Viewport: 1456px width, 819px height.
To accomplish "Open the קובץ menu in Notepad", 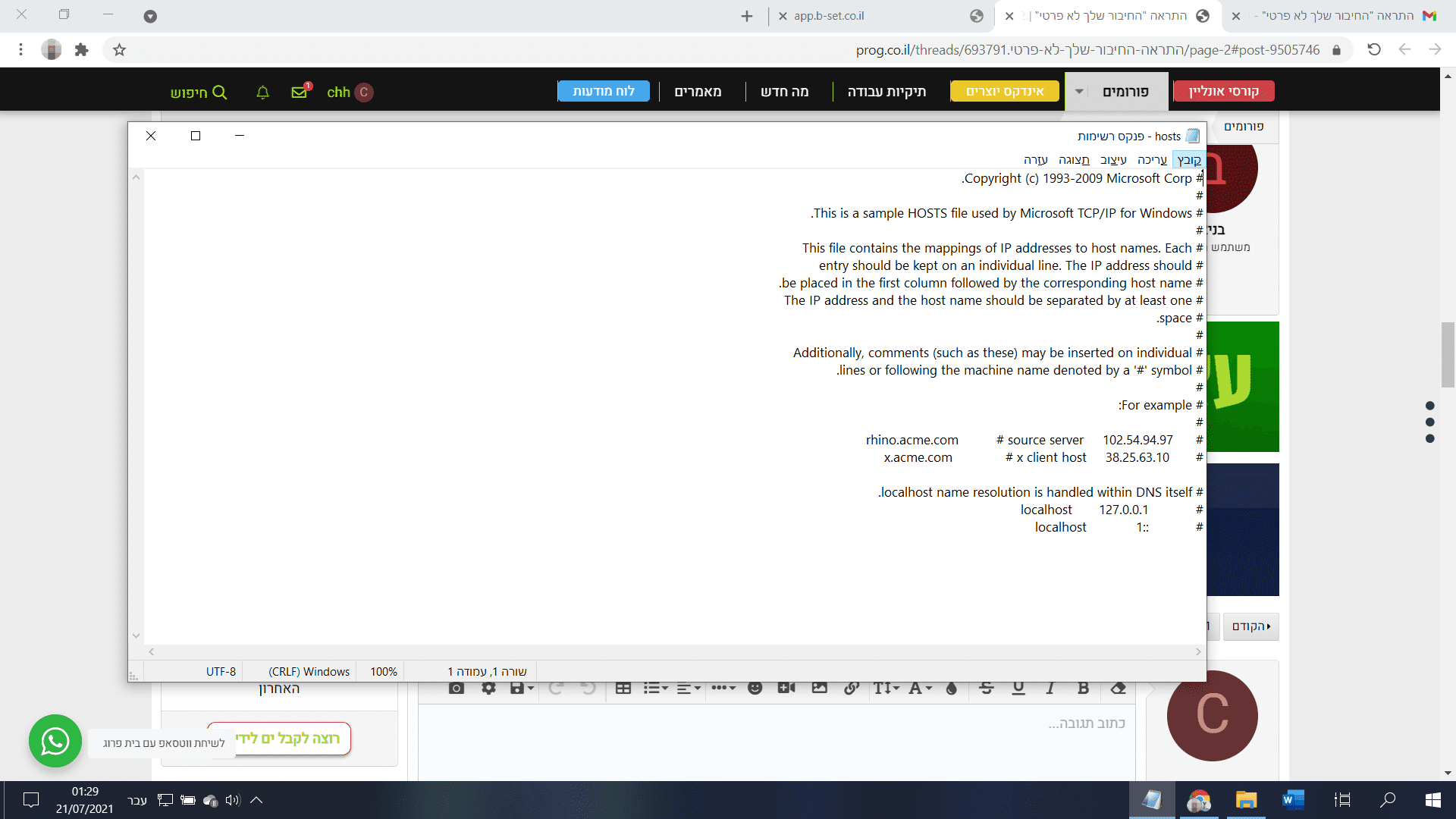I will click(1188, 159).
